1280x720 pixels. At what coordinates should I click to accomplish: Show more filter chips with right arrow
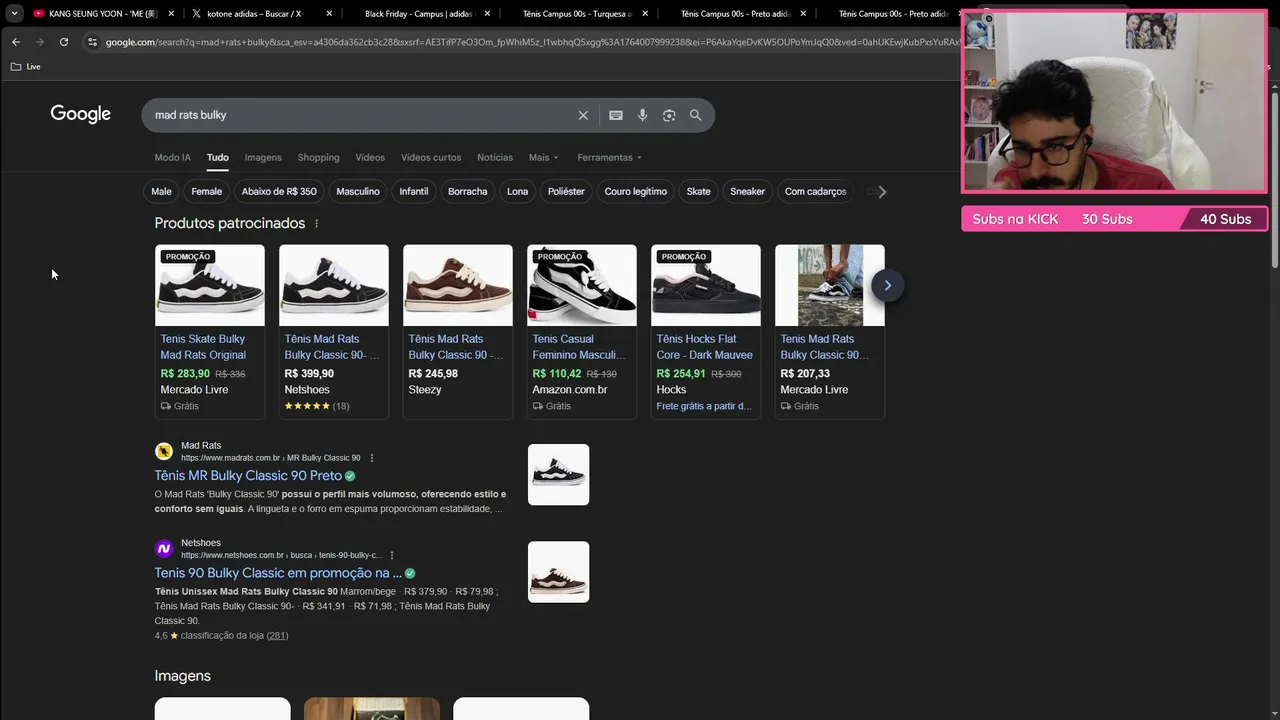tap(882, 192)
